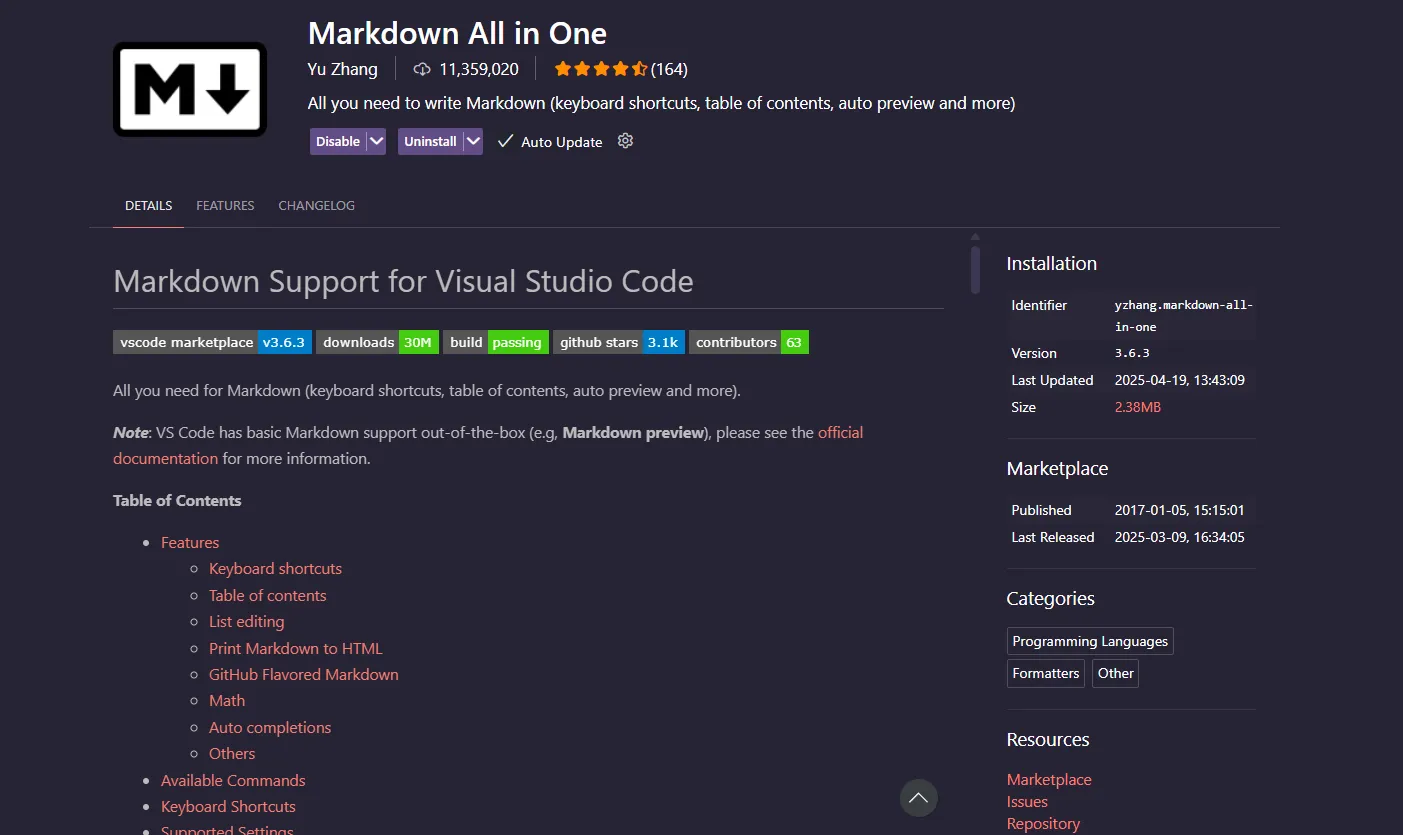Screen dimensions: 1403x835
Task: Click the Issues resource link
Action: [1026, 801]
